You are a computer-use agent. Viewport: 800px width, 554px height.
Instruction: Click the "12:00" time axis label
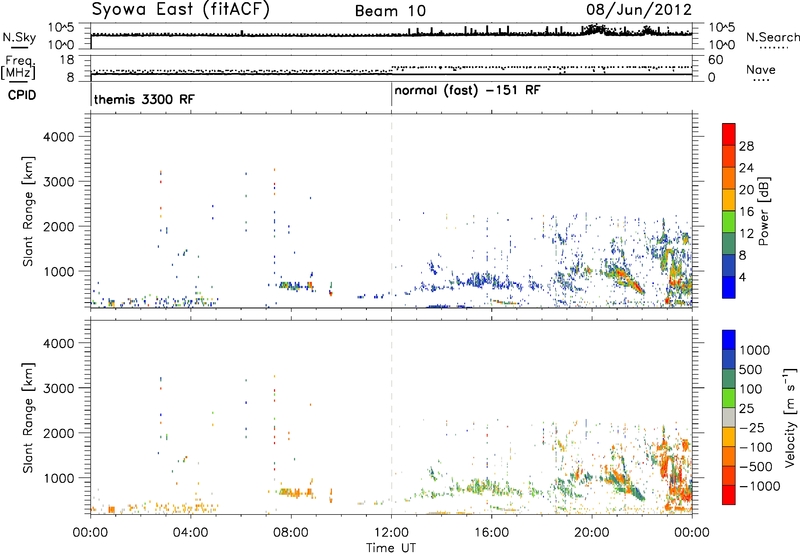pyautogui.click(x=391, y=533)
